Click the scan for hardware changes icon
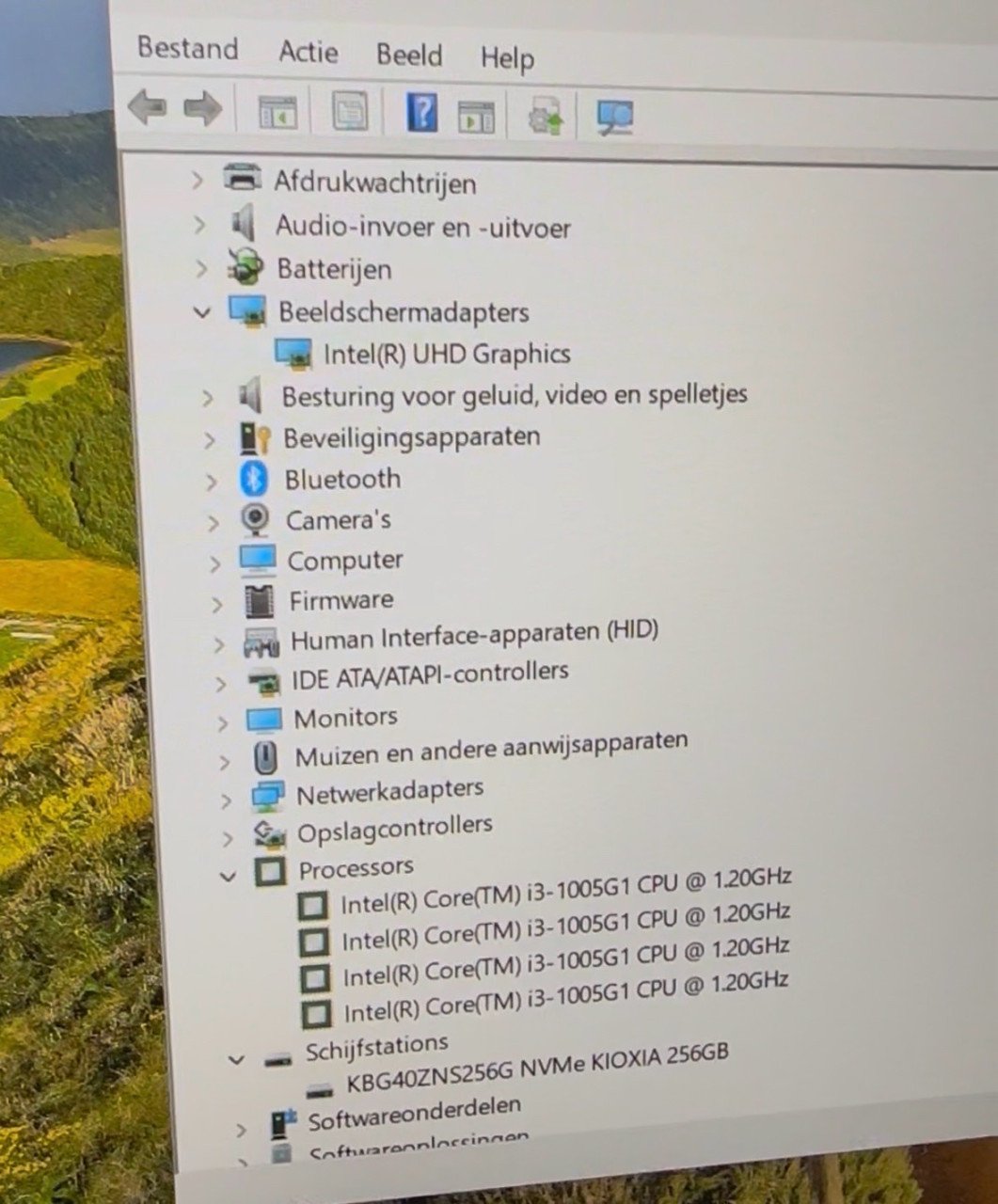Screen dimensions: 998x1204 click(x=615, y=119)
